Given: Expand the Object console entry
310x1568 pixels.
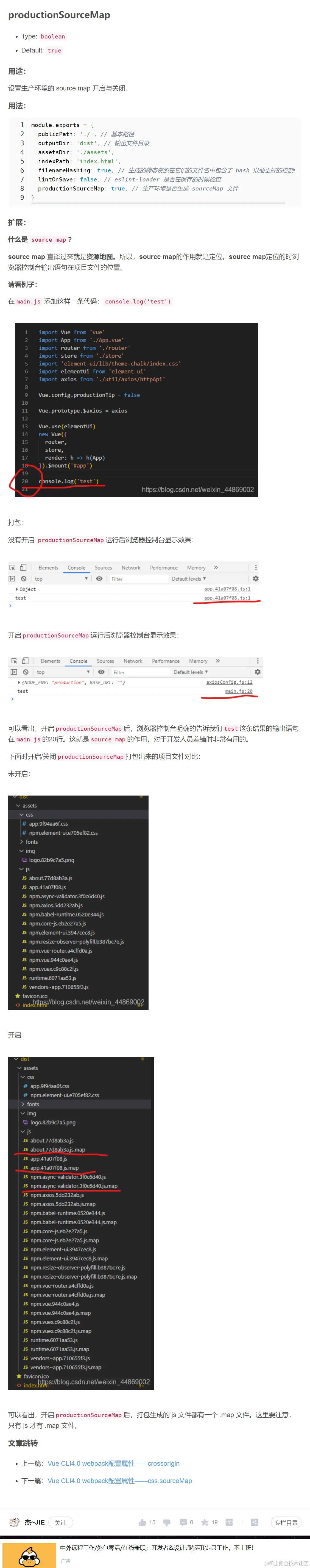Looking at the screenshot, I should [x=16, y=589].
